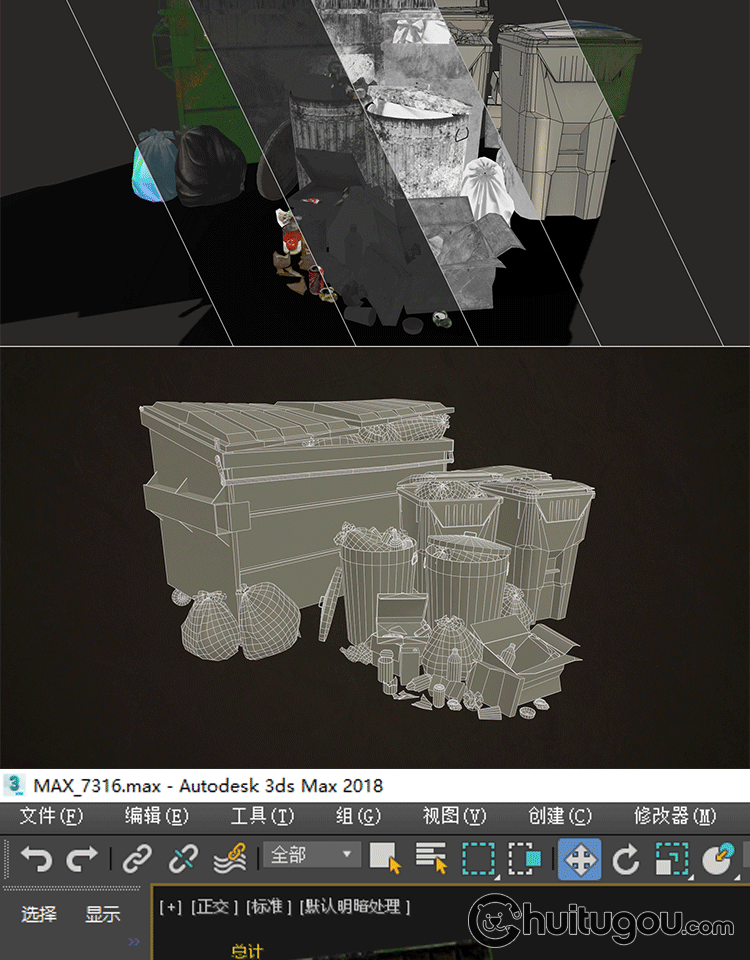Open the 修改器(M) menu

675,816
